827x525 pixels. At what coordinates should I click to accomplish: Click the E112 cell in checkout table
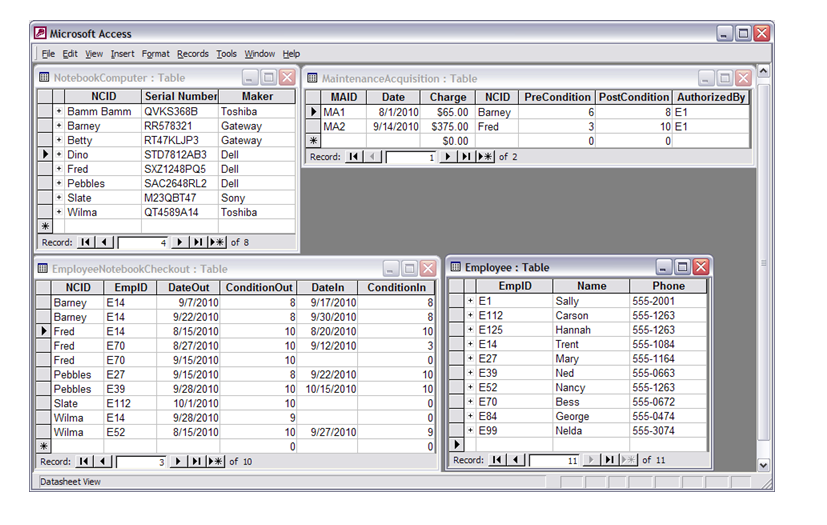[x=130, y=403]
